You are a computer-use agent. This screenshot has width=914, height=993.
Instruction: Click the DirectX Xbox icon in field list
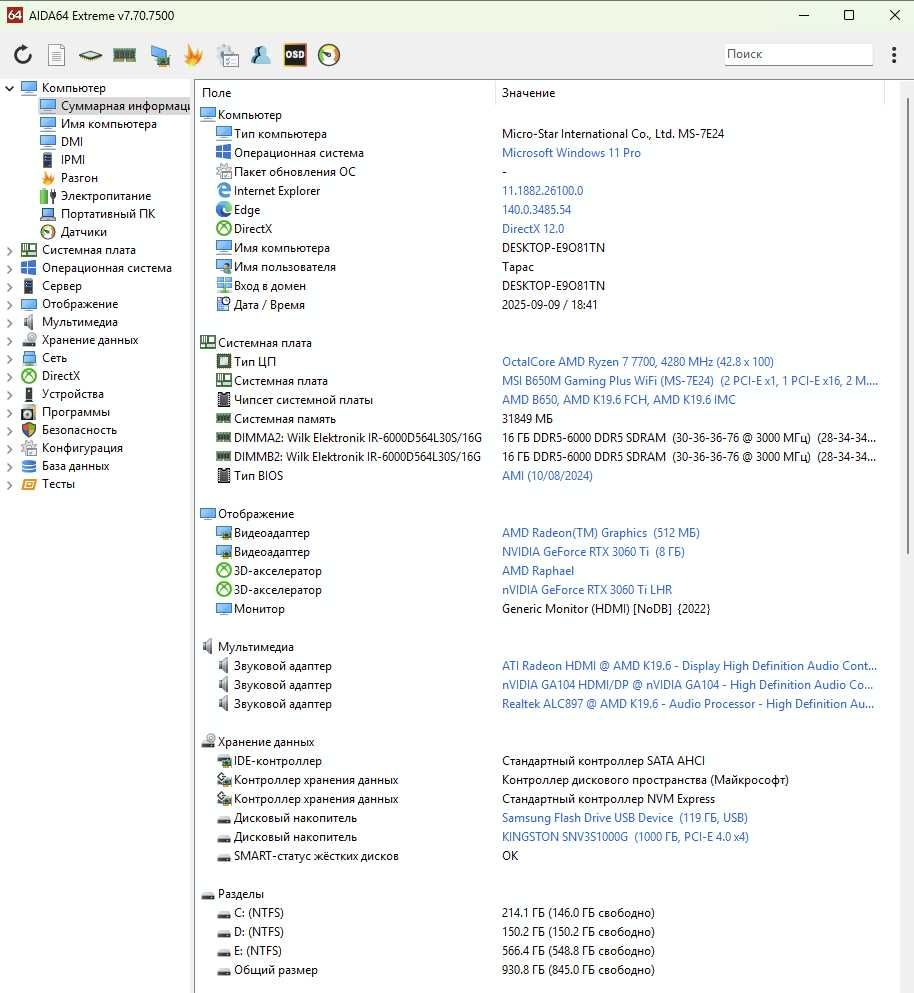click(224, 228)
